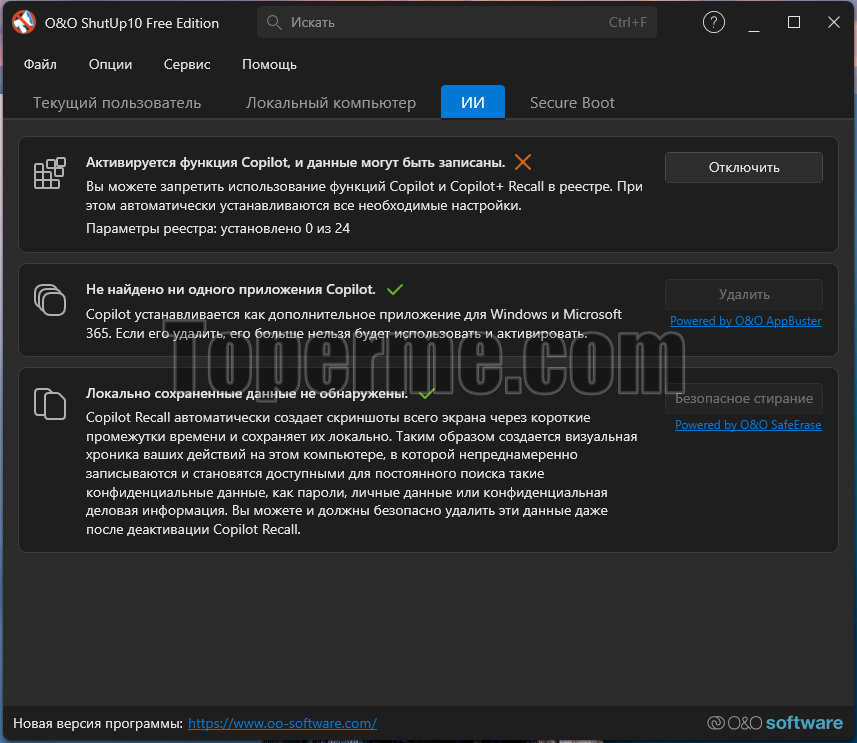The image size is (857, 743).
Task: Click the O&O software logo
Action: 774,723
